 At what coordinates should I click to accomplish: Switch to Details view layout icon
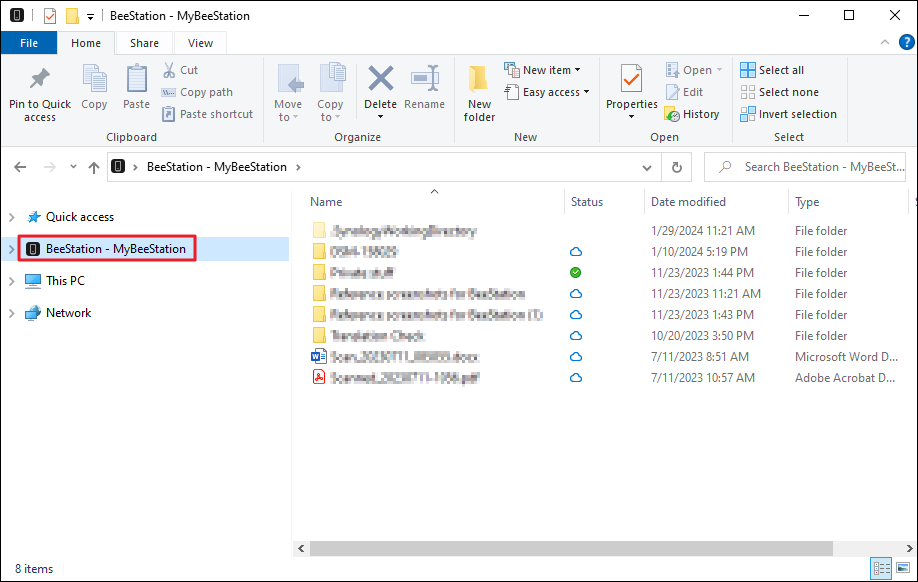[882, 568]
